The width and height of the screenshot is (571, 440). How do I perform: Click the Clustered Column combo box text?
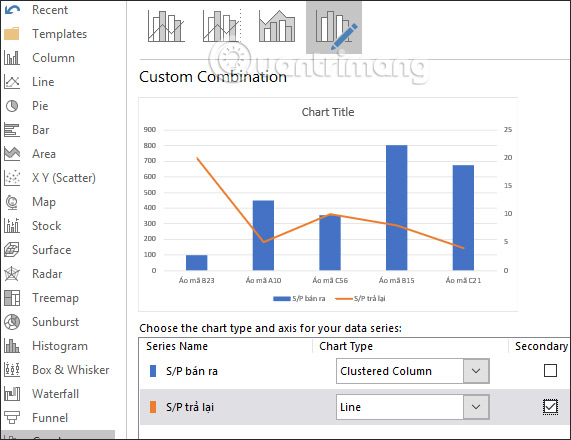[x=386, y=371]
